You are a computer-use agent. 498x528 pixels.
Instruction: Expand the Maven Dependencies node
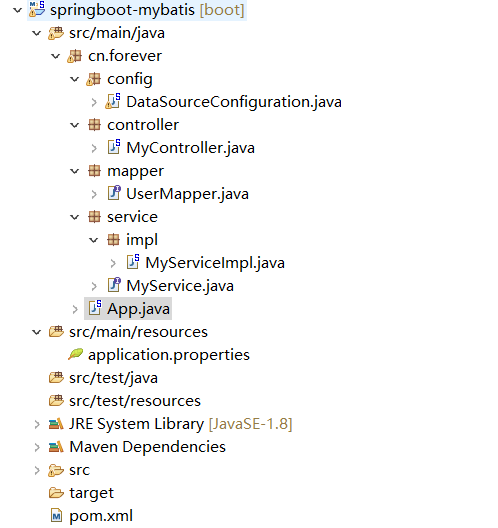37,447
